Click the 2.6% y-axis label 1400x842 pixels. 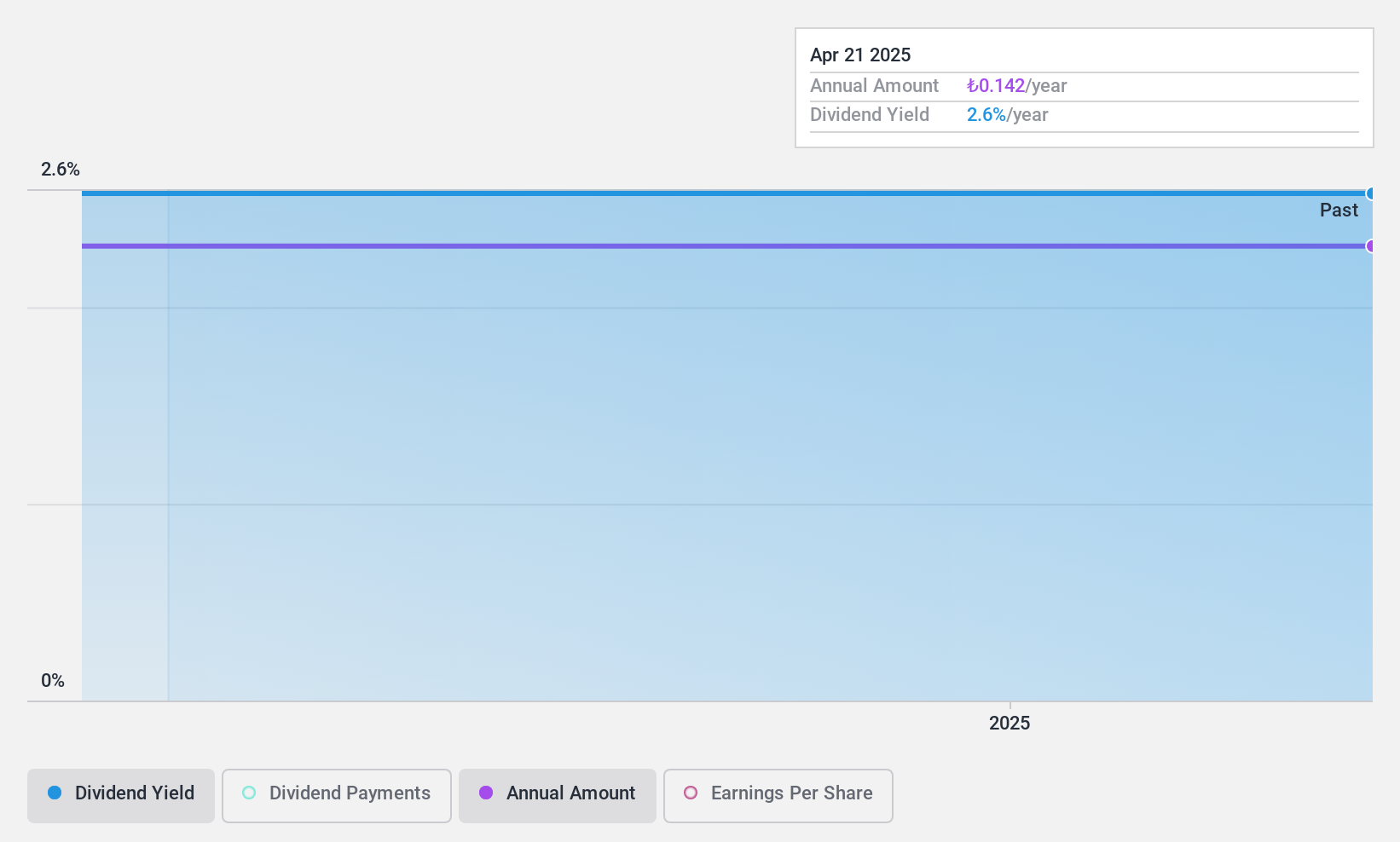[61, 169]
